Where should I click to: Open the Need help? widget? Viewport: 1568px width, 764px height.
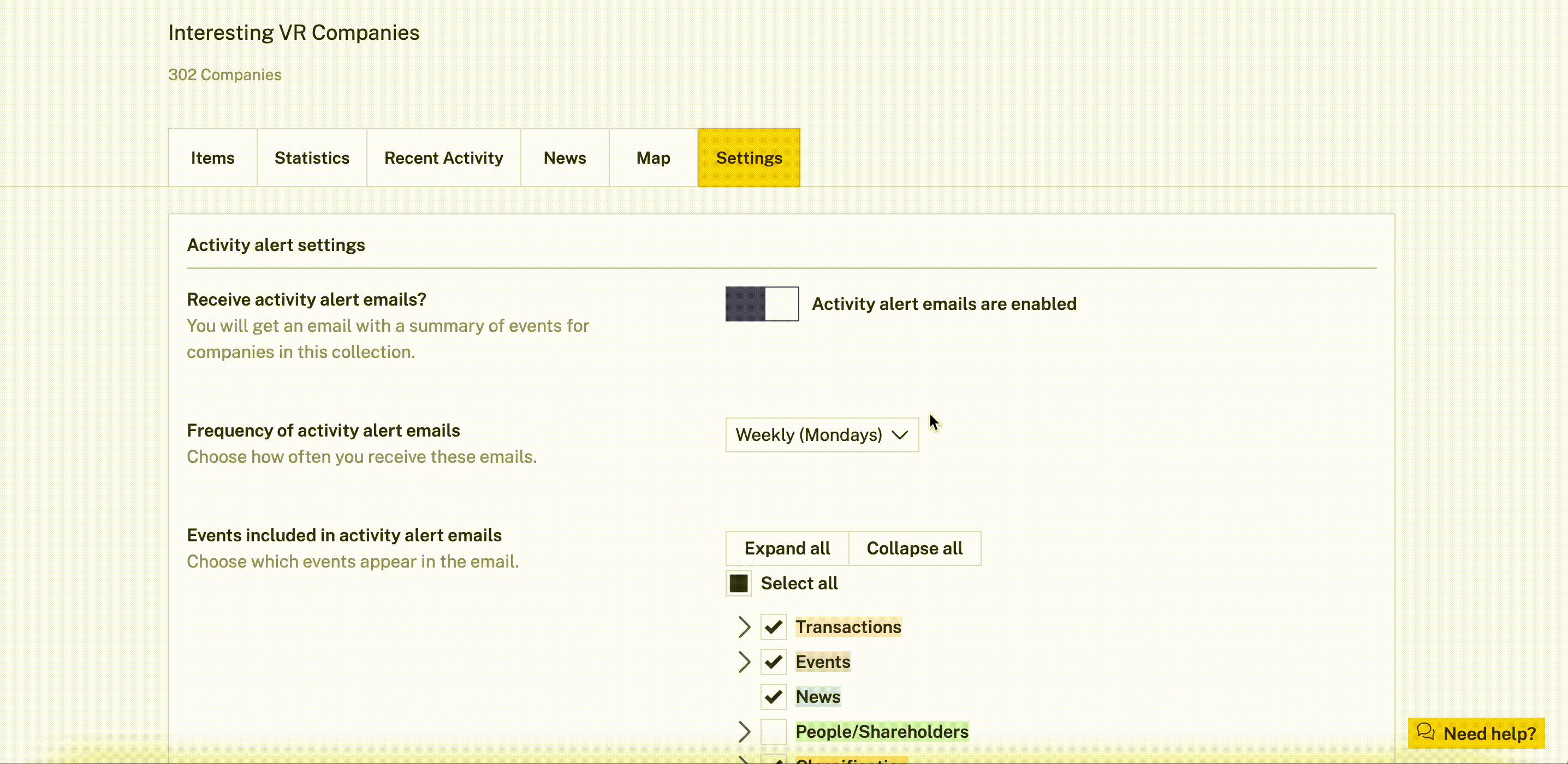[x=1476, y=733]
